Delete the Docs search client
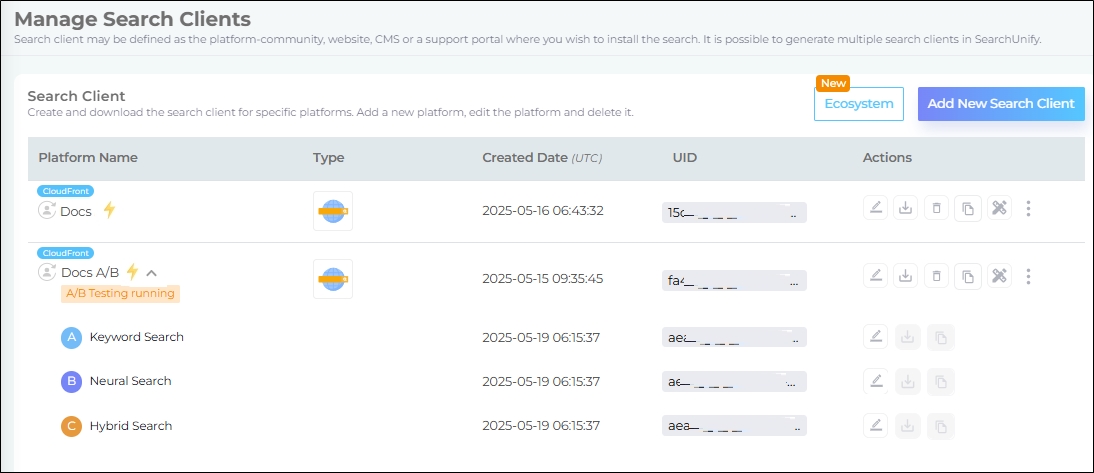 (936, 208)
